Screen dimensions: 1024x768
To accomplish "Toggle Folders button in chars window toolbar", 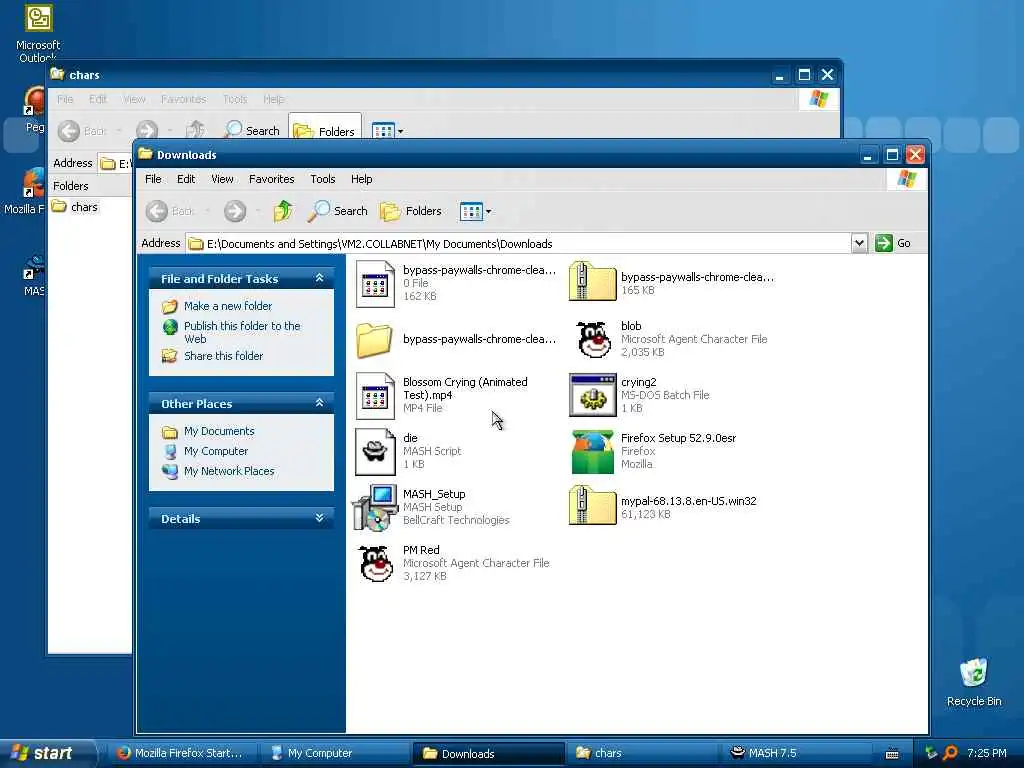I will (325, 131).
